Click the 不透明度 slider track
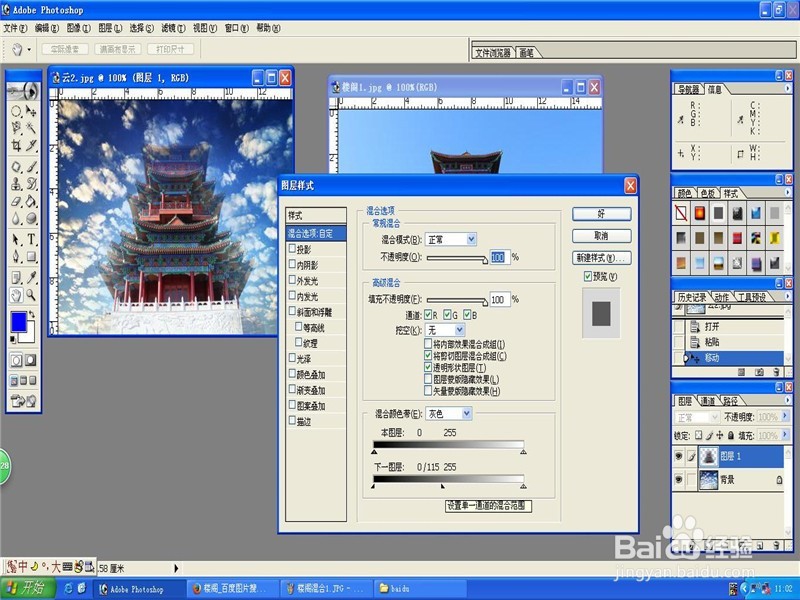800x600 pixels. tap(457, 258)
